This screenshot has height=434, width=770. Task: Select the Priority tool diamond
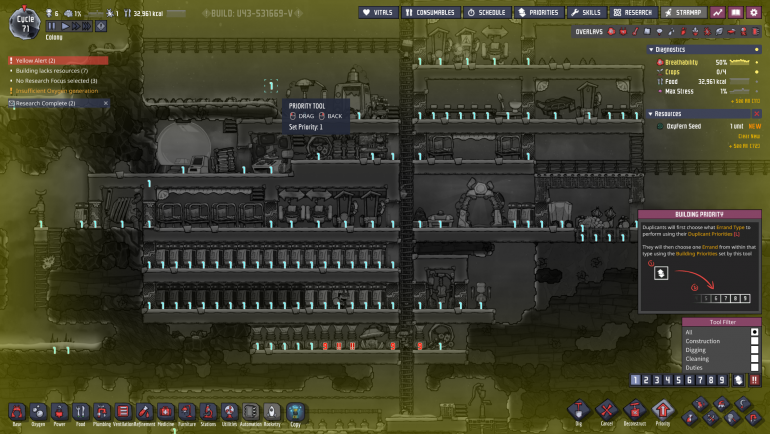pos(663,410)
